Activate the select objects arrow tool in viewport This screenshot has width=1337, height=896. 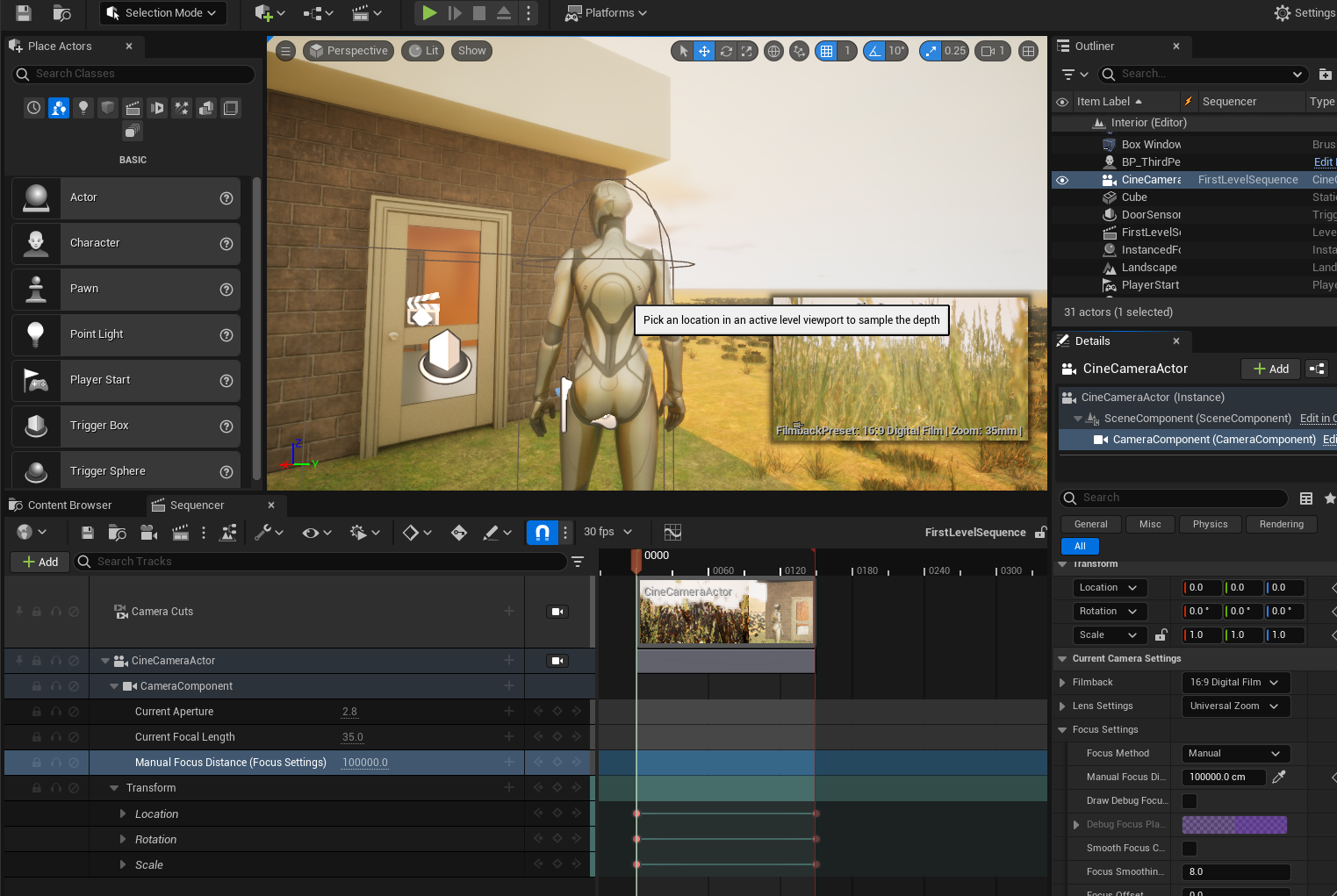(x=684, y=51)
